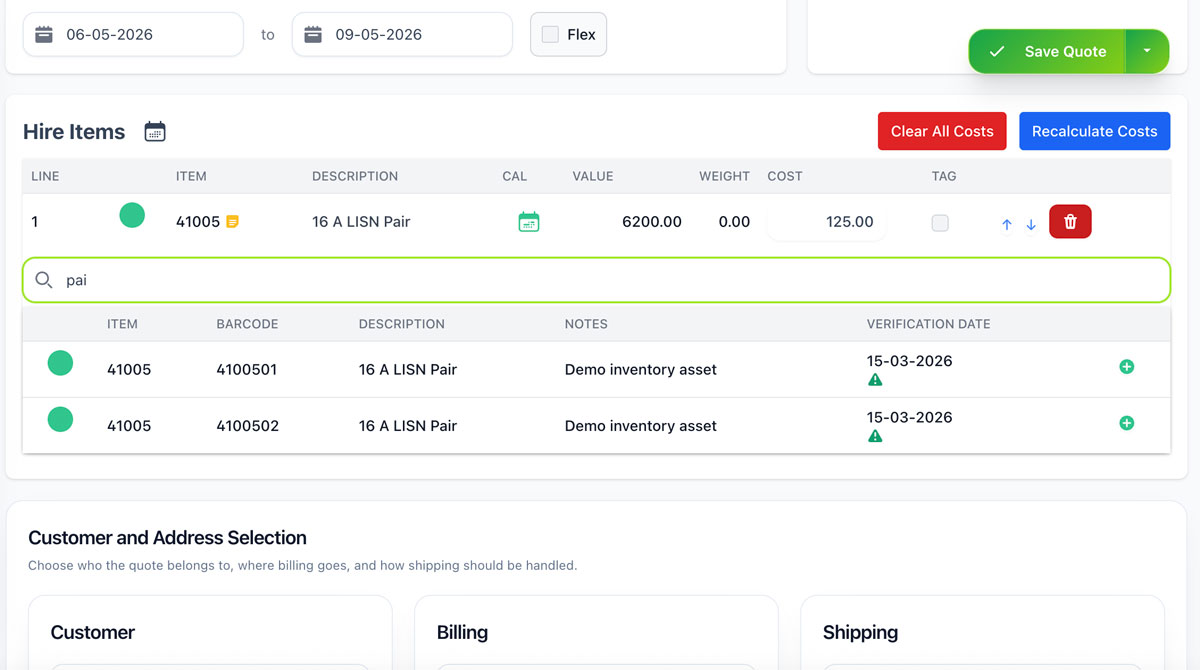Click item number 41005 in line 1
Screen dimensions: 1200x670
(x=198, y=222)
